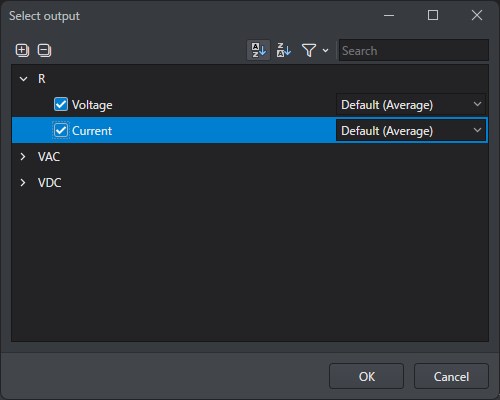The image size is (500, 400).
Task: Select the VDC tree item label
Action: [x=50, y=183]
